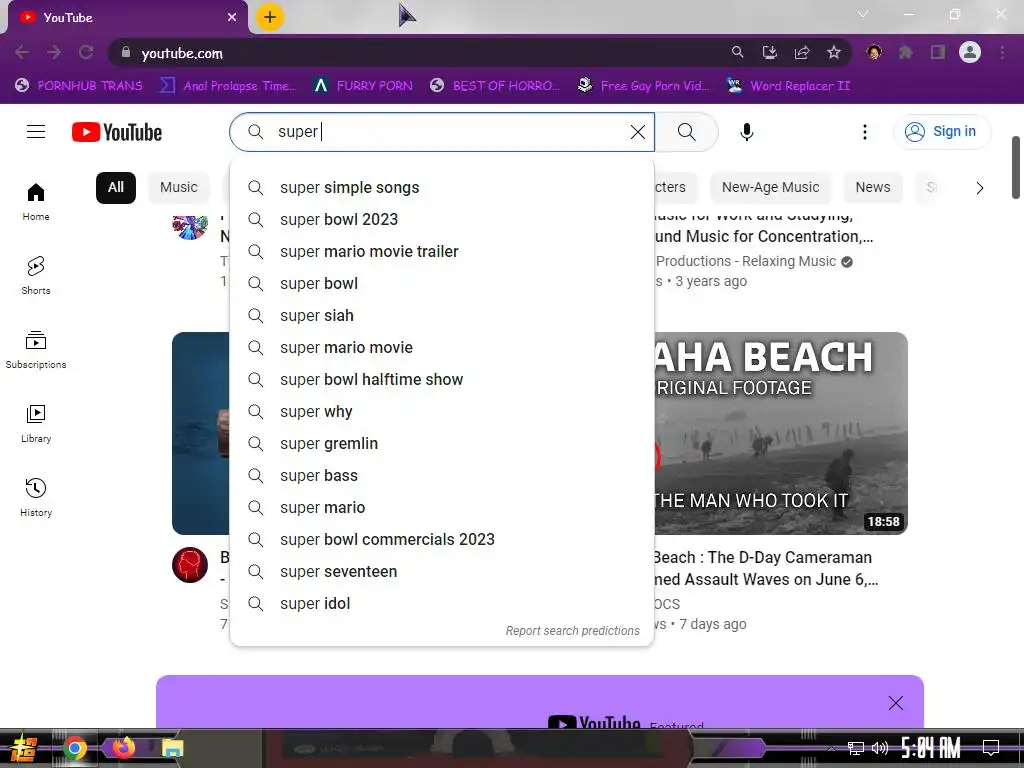
Task: Open the D-Day beach footage video thumbnail
Action: coord(781,433)
